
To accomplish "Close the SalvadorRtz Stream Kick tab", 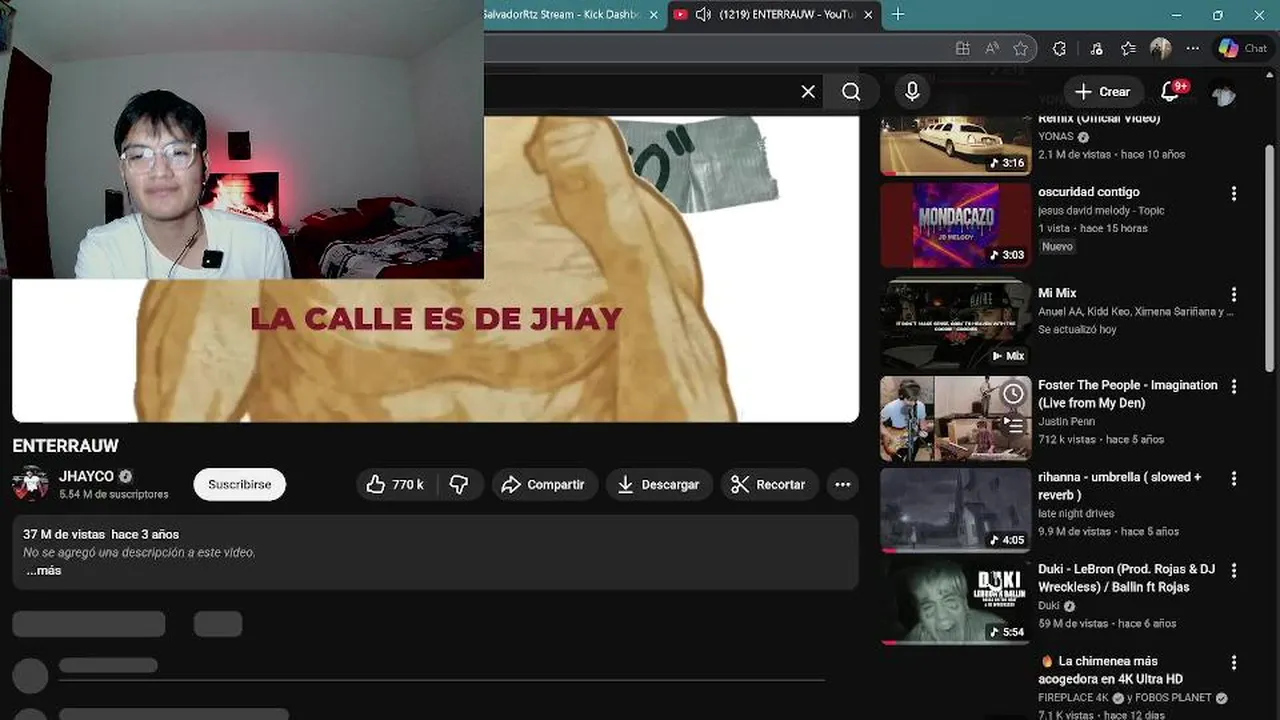I will 654,14.
